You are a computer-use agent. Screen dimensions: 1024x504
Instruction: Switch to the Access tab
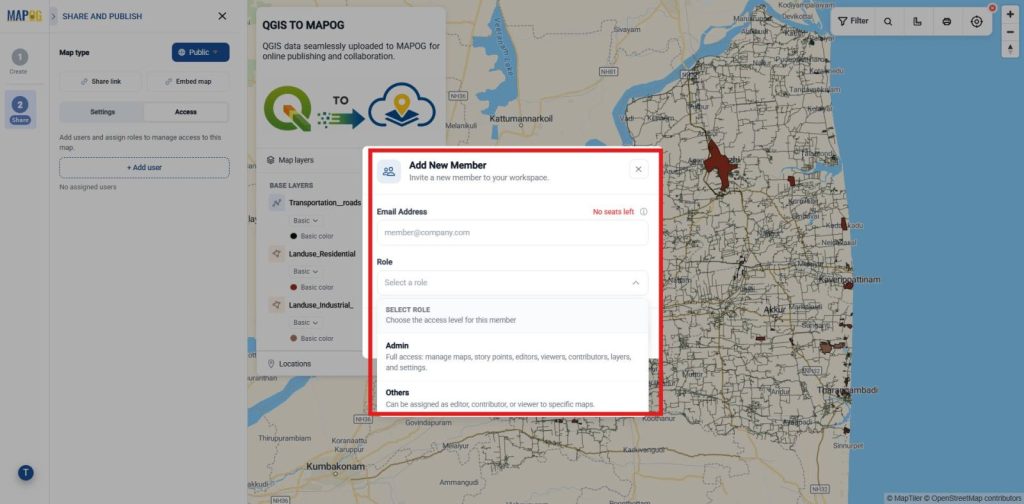point(185,112)
